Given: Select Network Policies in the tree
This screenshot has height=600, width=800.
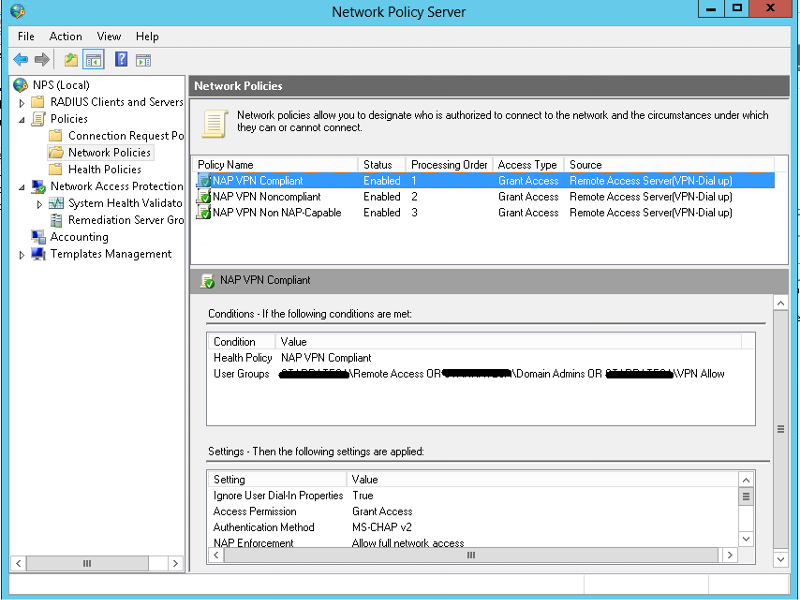Looking at the screenshot, I should point(110,153).
